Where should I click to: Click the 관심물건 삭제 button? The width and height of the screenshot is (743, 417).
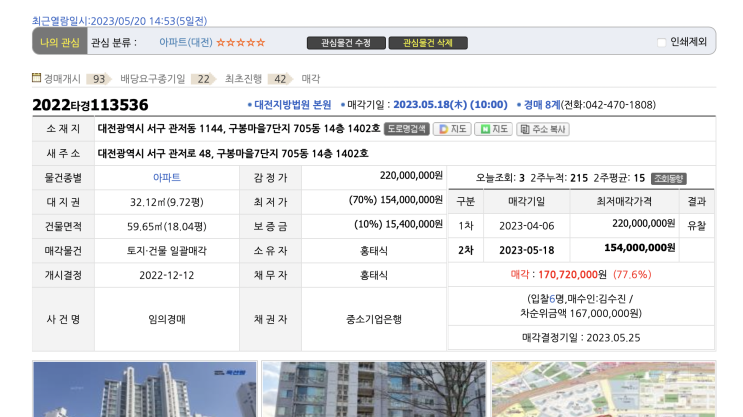click(x=428, y=43)
